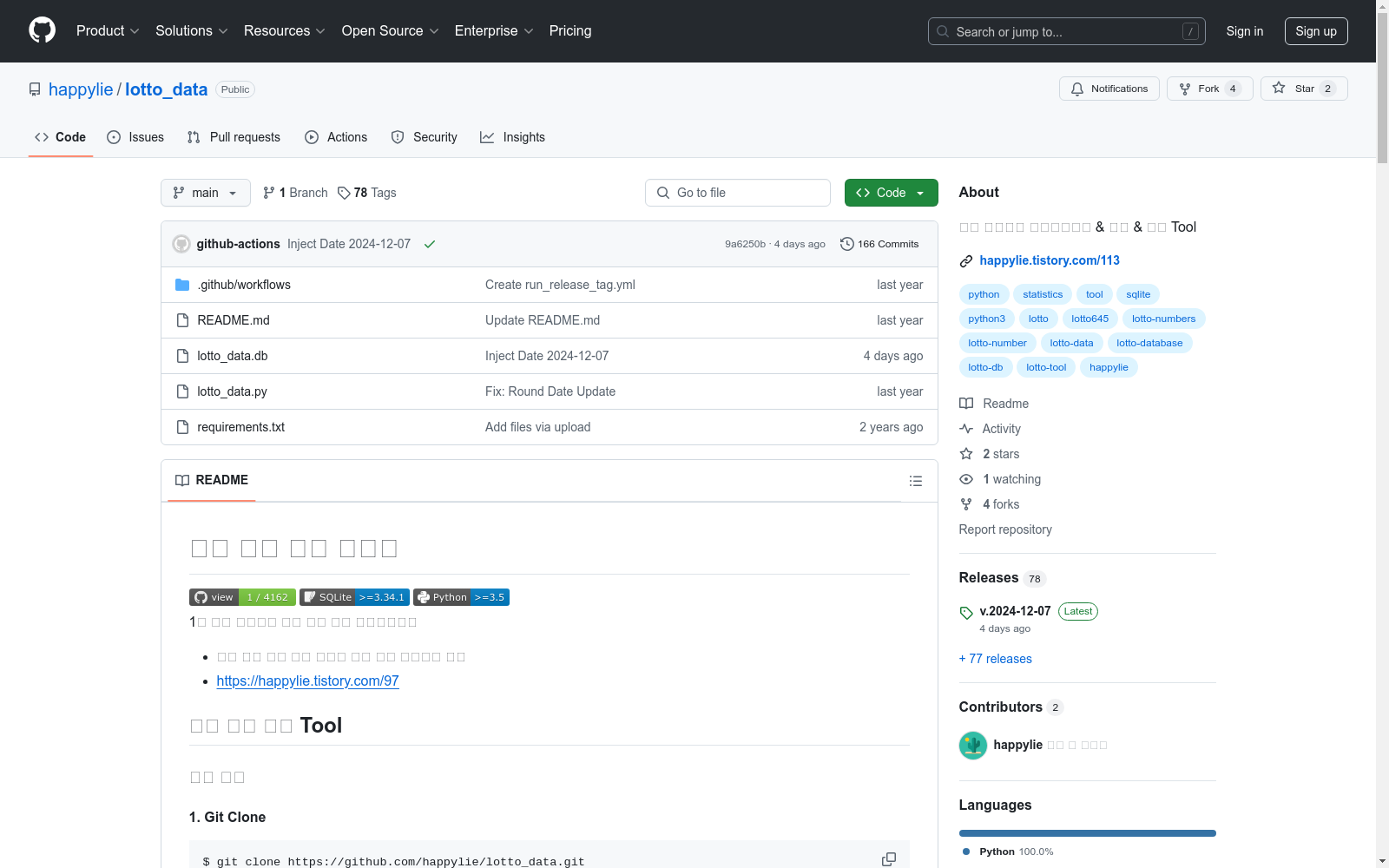View the 1 Branch link
1389x868 pixels.
[x=295, y=193]
